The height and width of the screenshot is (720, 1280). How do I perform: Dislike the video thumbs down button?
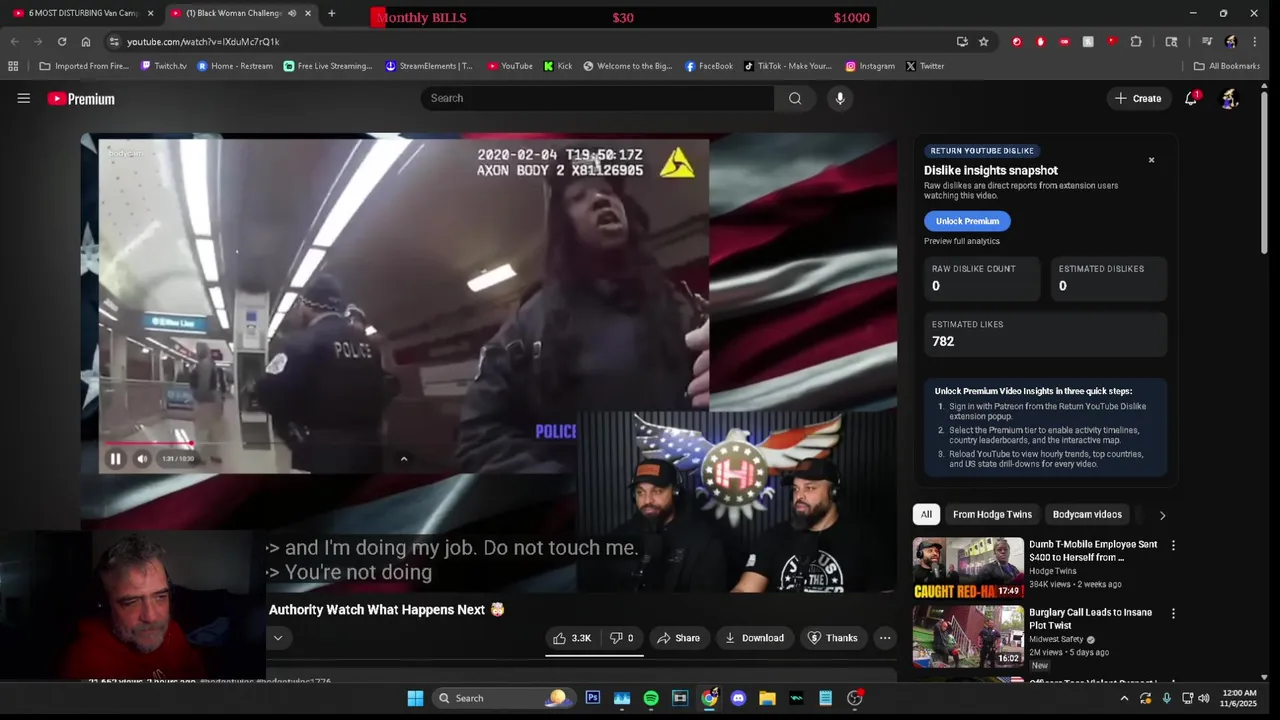(x=621, y=638)
